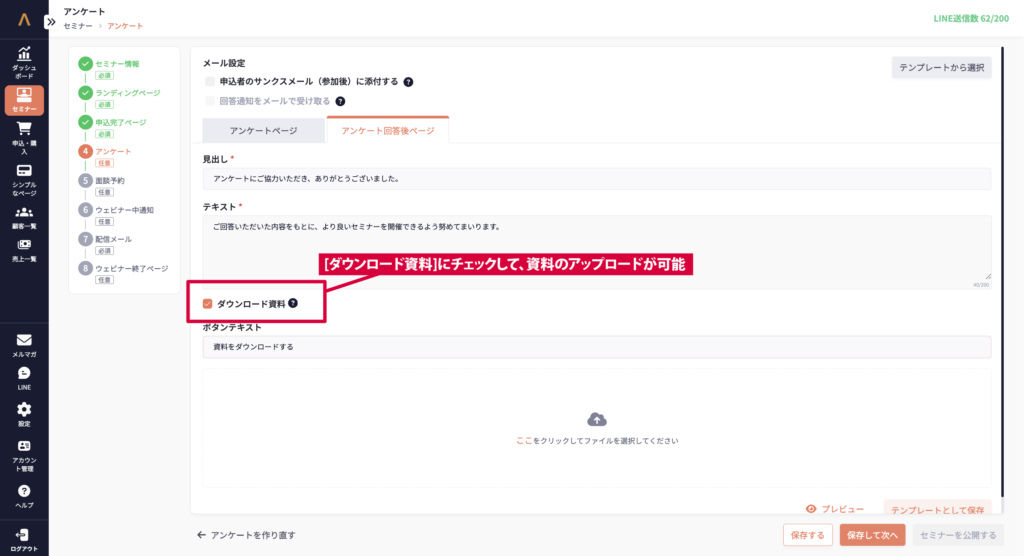Click the ログアウト logout icon
Image resolution: width=1024 pixels, height=556 pixels.
click(x=24, y=536)
